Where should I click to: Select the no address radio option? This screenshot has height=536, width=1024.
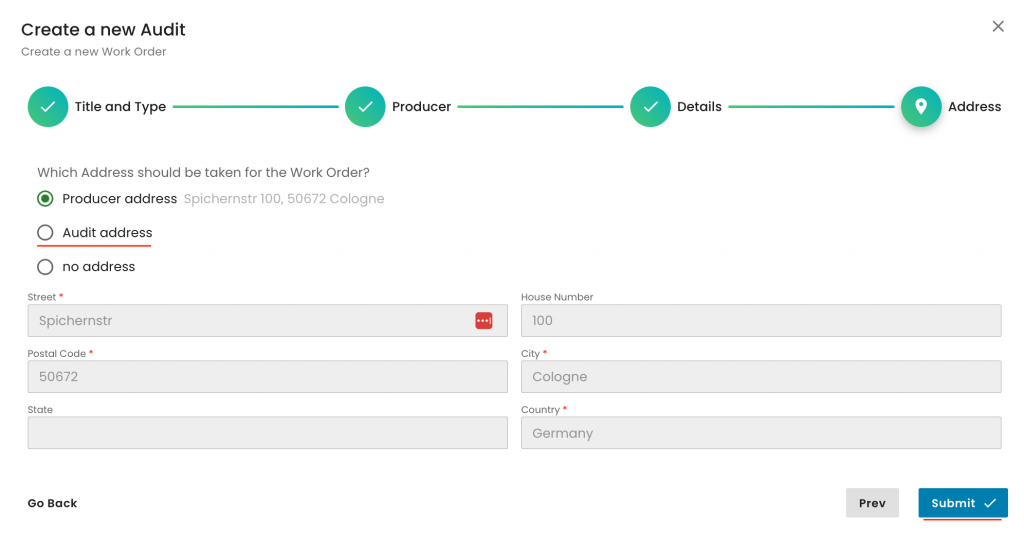coord(45,267)
